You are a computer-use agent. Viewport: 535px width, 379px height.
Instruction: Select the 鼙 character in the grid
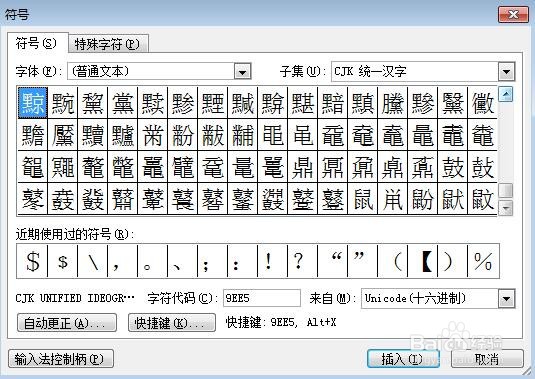tap(153, 199)
